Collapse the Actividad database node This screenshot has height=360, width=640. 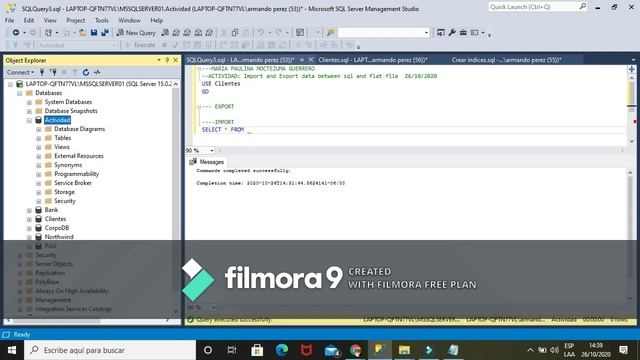pyautogui.click(x=29, y=120)
